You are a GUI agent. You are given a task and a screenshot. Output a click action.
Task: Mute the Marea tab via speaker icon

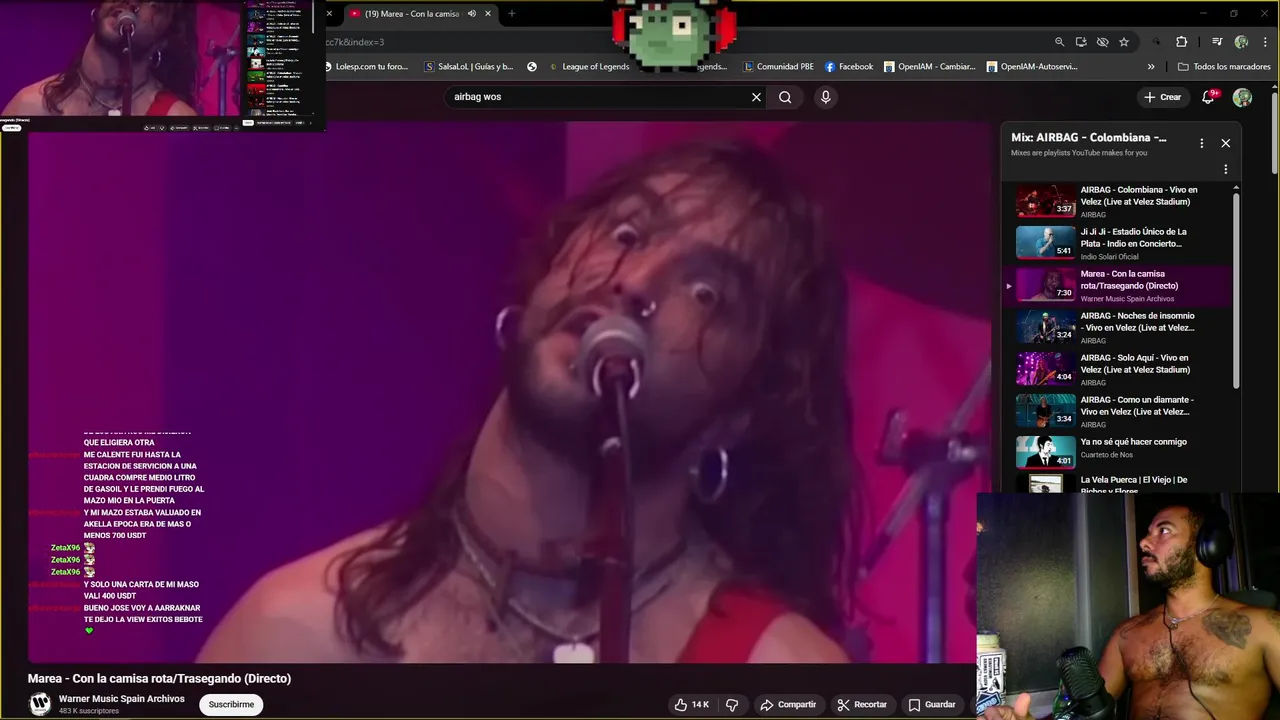(472, 14)
